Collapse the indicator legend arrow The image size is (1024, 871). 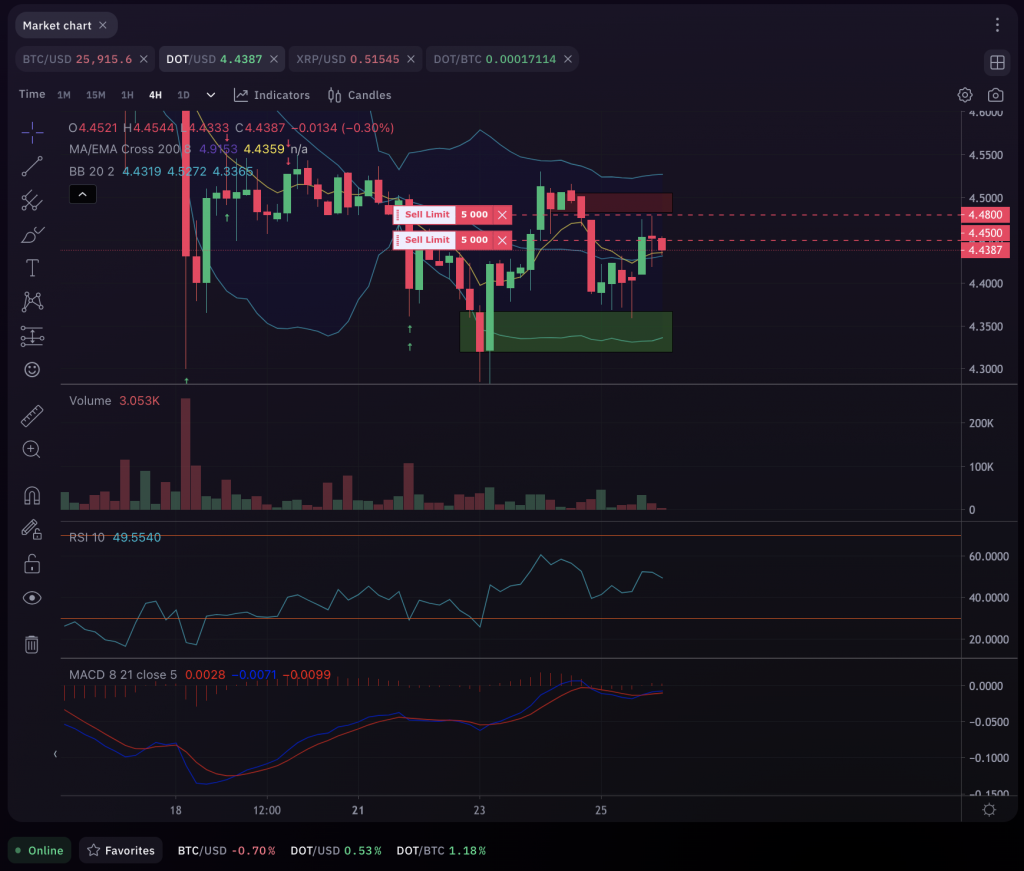pos(83,195)
